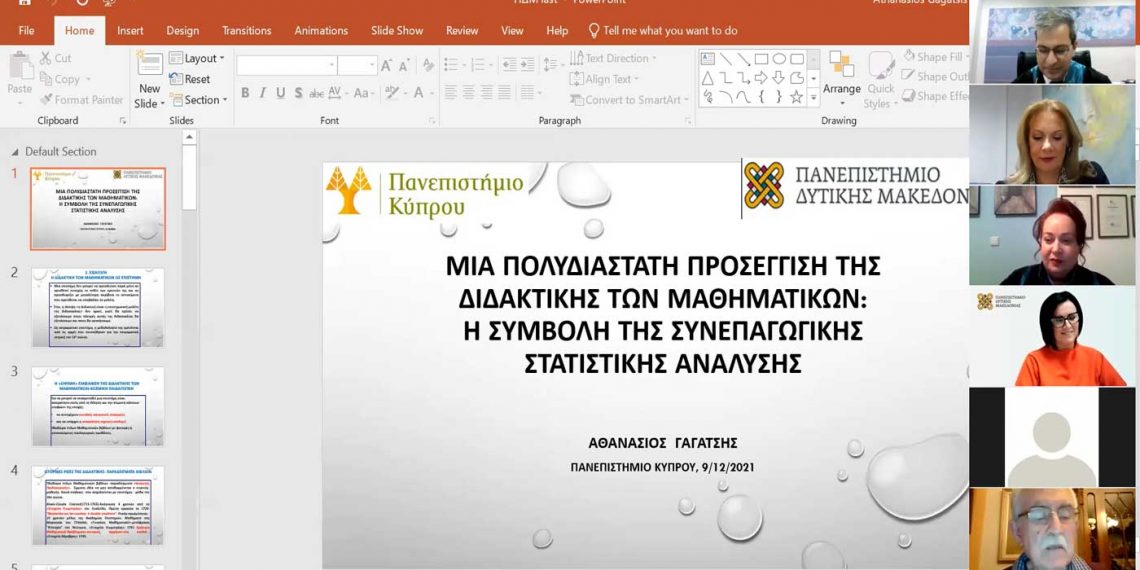Expand the shapes gallery More arrow
Image resolution: width=1140 pixels, height=570 pixels.
click(x=814, y=97)
